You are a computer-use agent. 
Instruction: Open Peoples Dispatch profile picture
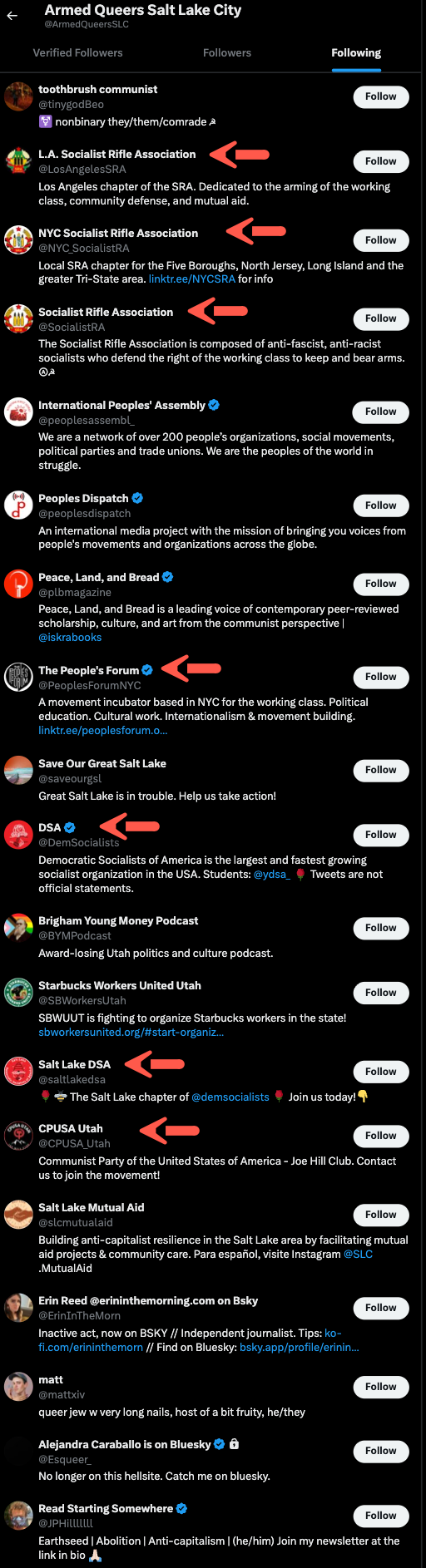(18, 505)
